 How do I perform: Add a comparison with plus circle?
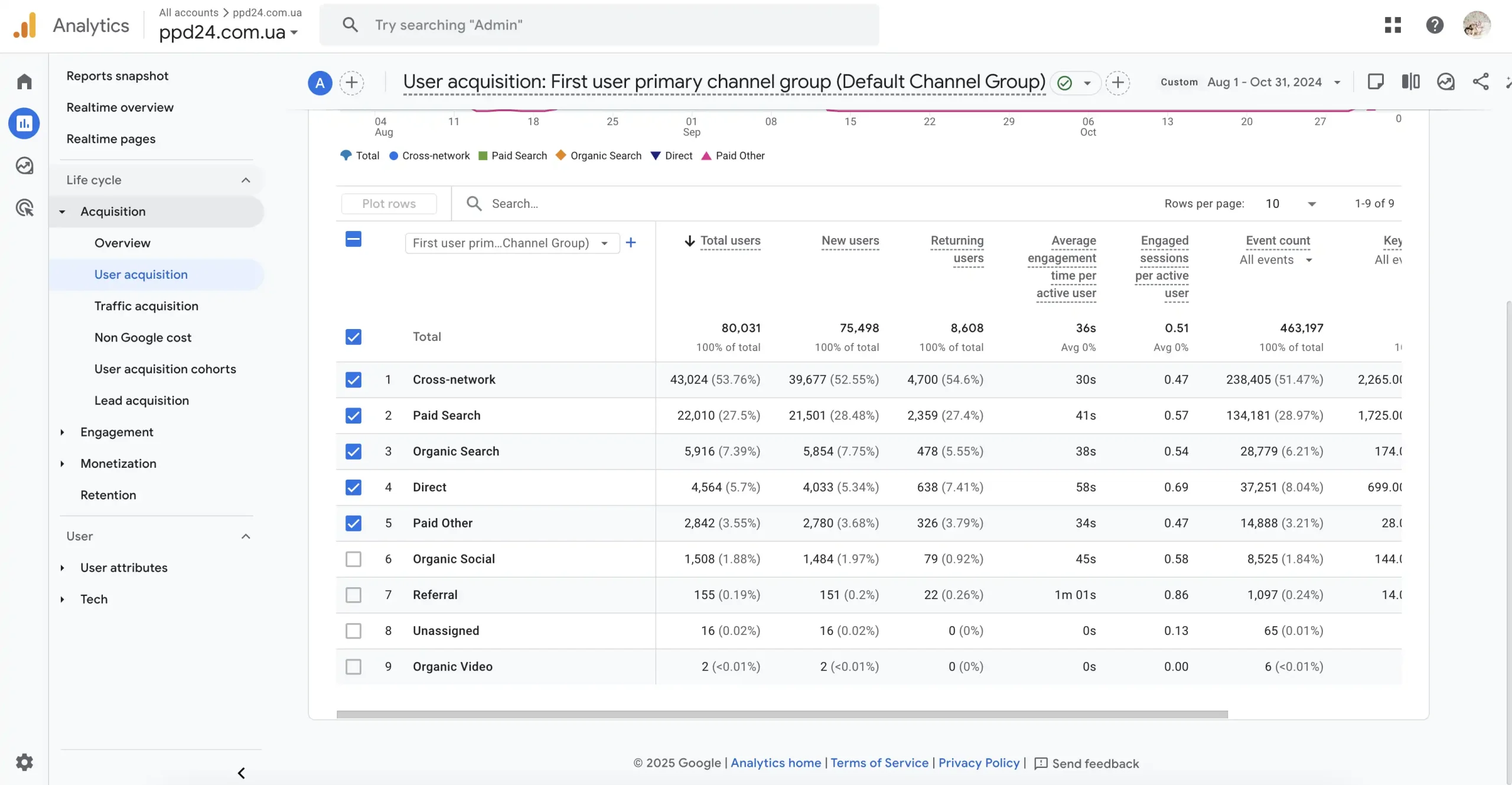pos(351,83)
